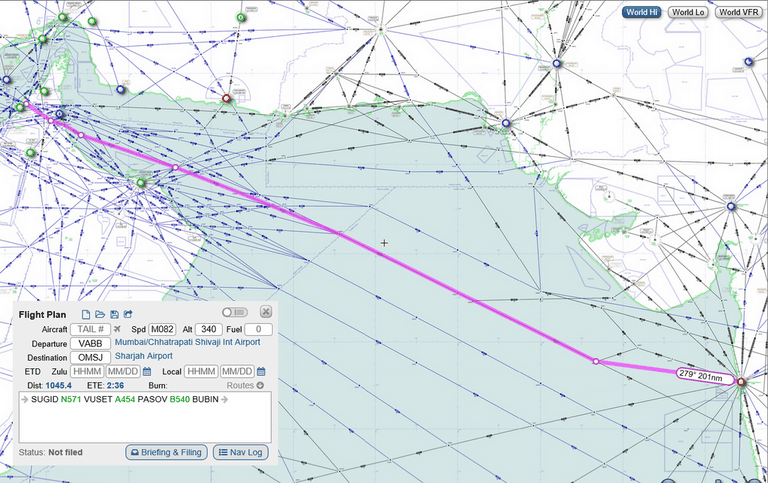Select airway A454 in the route
The width and height of the screenshot is (768, 483).
[x=125, y=399]
